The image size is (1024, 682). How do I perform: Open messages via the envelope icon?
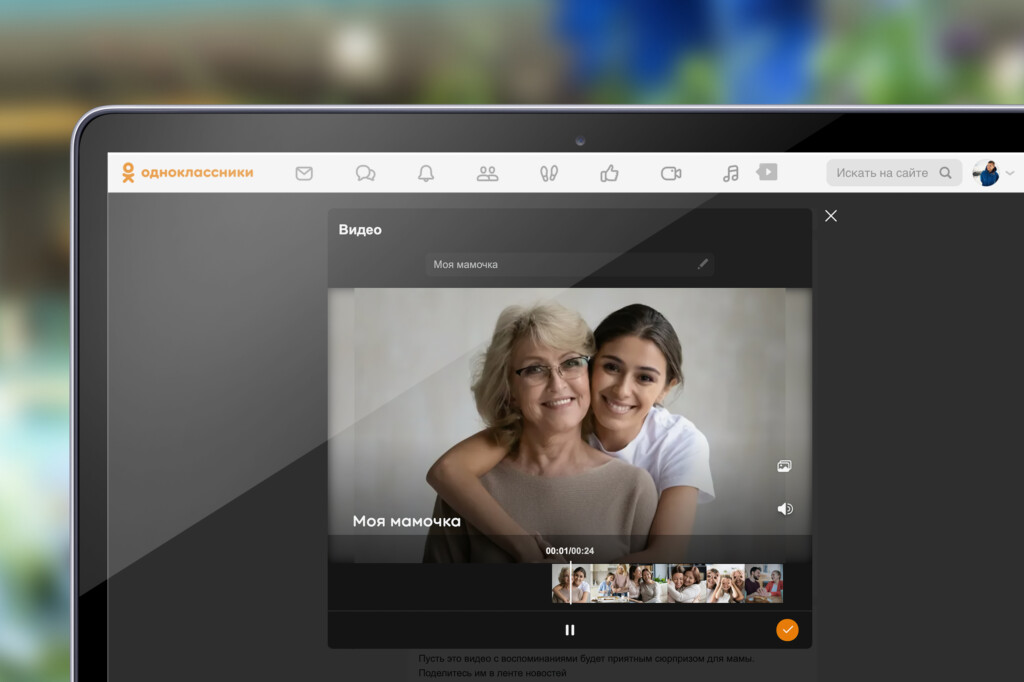coord(304,173)
